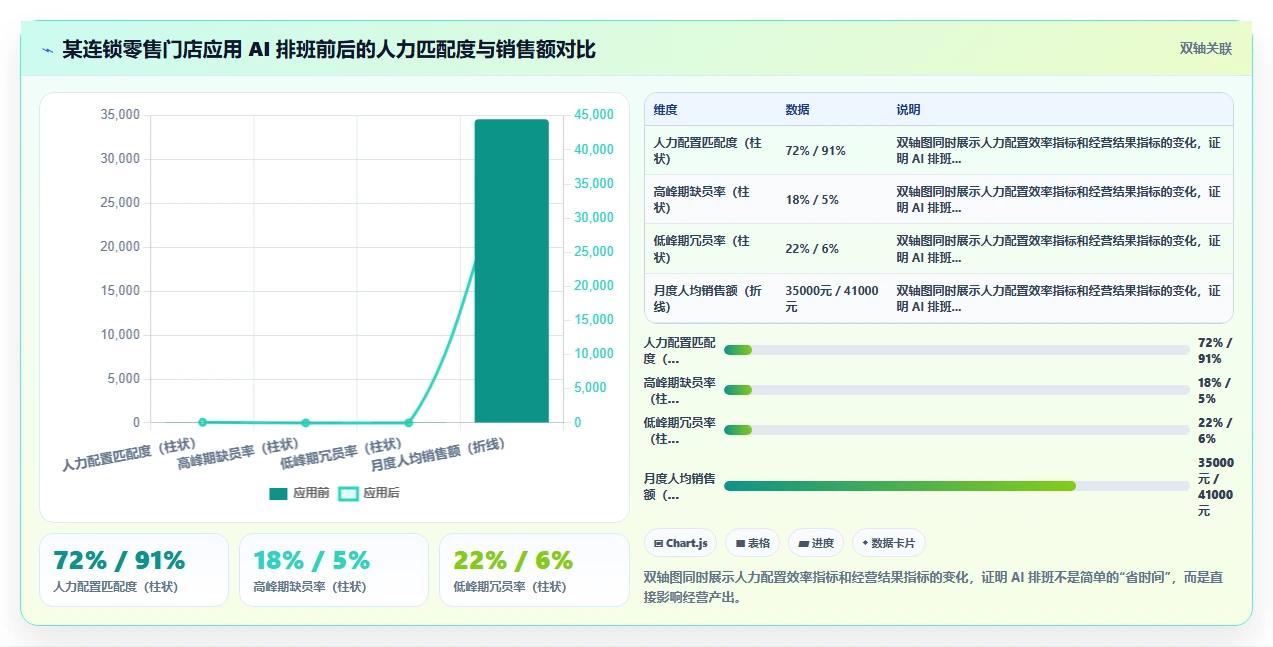Click the 说明 column header
This screenshot has width=1273, height=647.
908,110
